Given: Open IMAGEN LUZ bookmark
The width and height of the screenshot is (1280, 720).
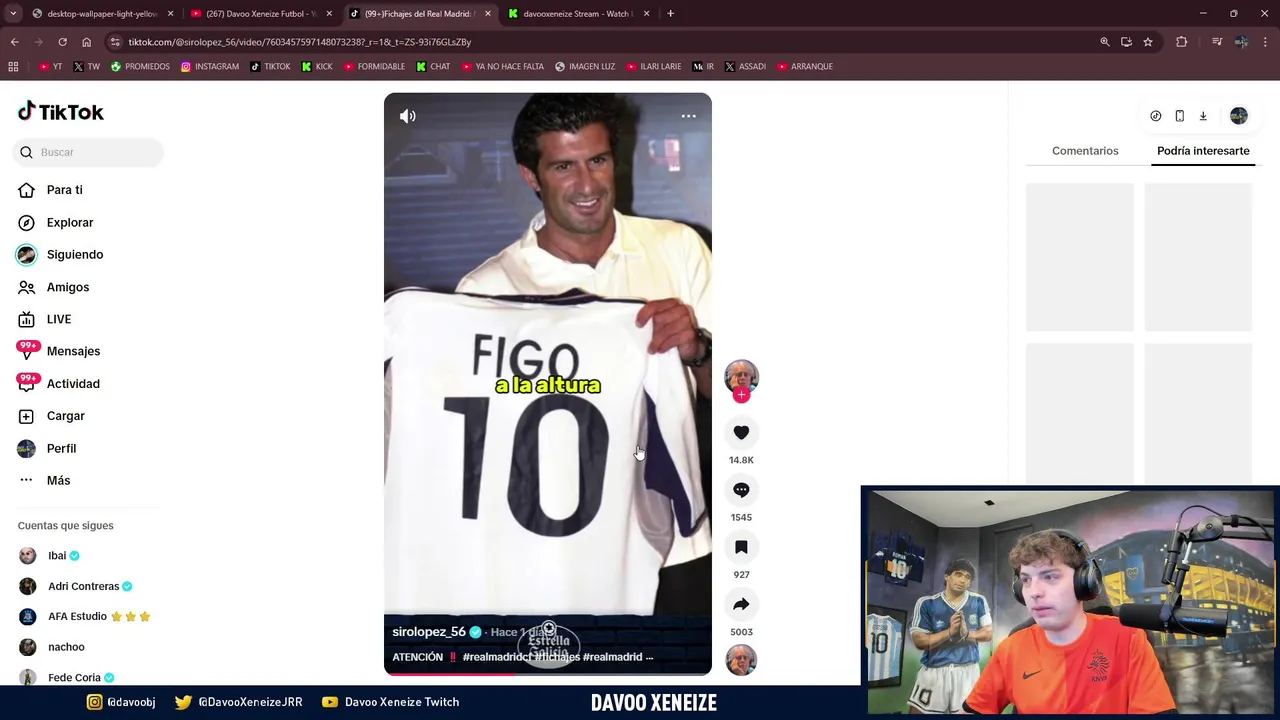Looking at the screenshot, I should 584,67.
